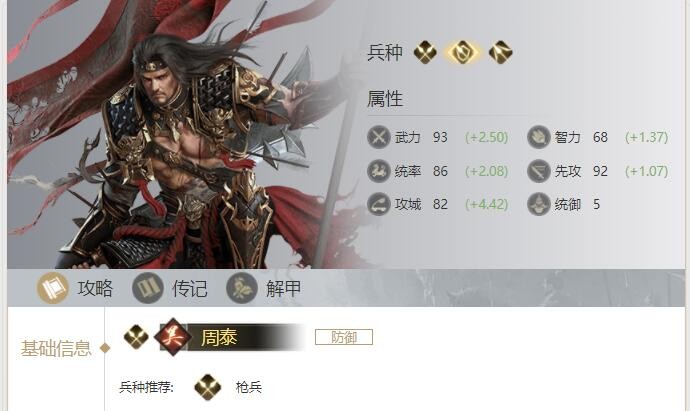Click the horse icon for 统率

tap(378, 171)
